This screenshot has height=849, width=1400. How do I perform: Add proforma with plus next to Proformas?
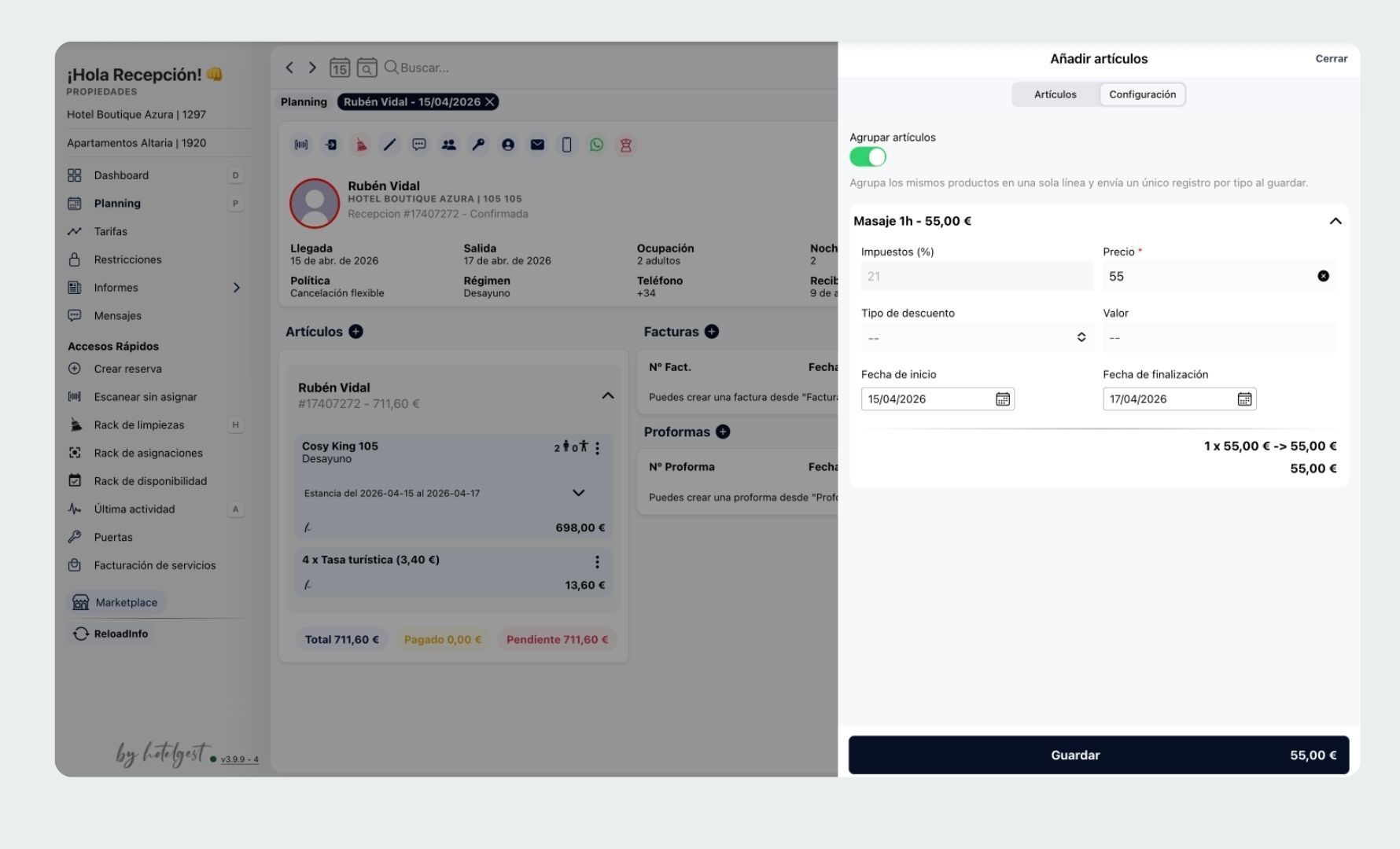click(x=723, y=432)
